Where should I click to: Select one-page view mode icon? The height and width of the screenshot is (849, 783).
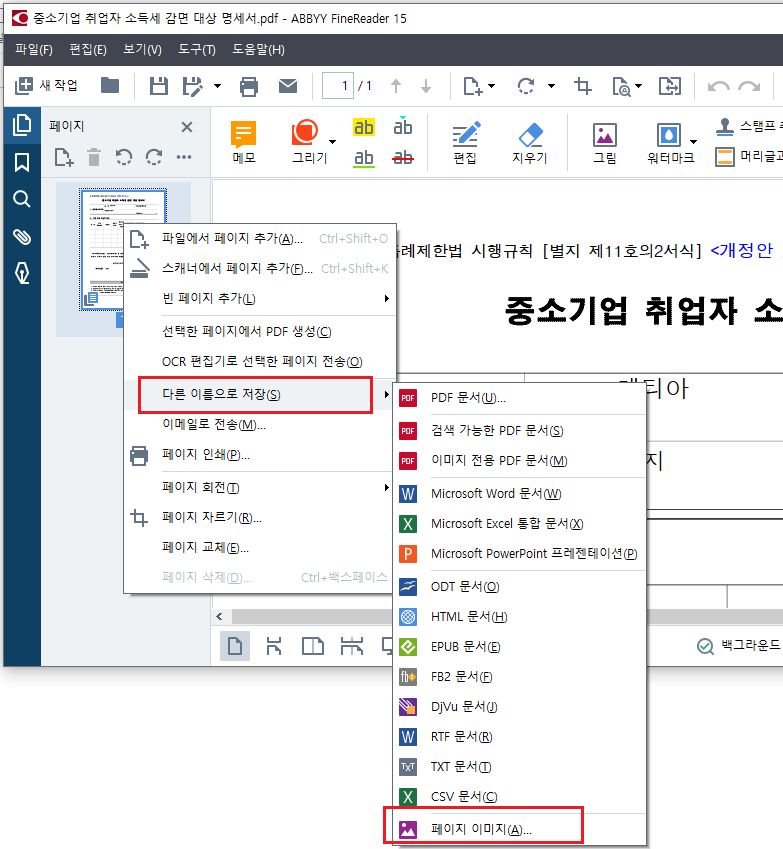tap(235, 646)
